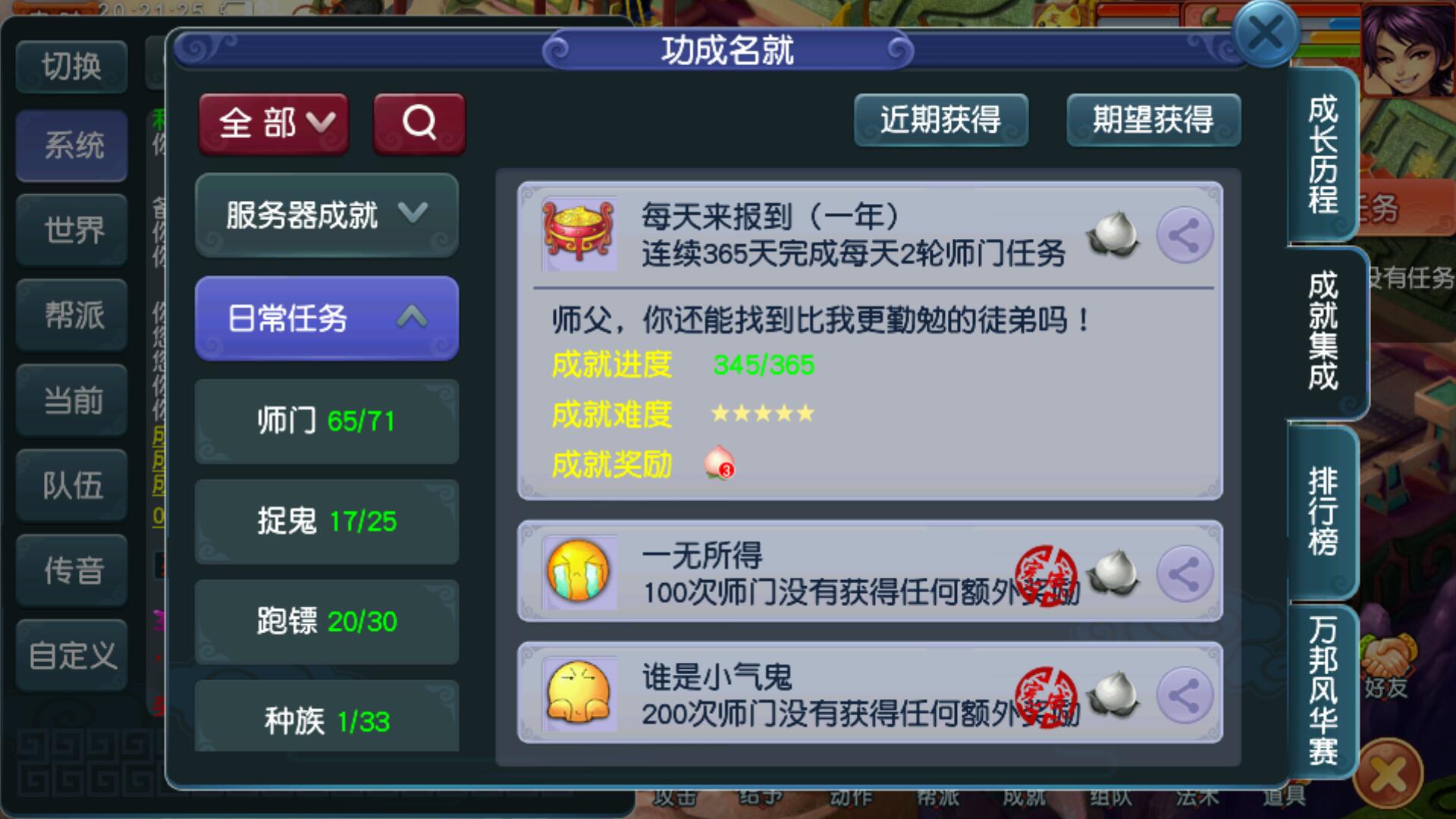Expand the 服务器成就 category
The height and width of the screenshot is (819, 1456).
click(327, 215)
